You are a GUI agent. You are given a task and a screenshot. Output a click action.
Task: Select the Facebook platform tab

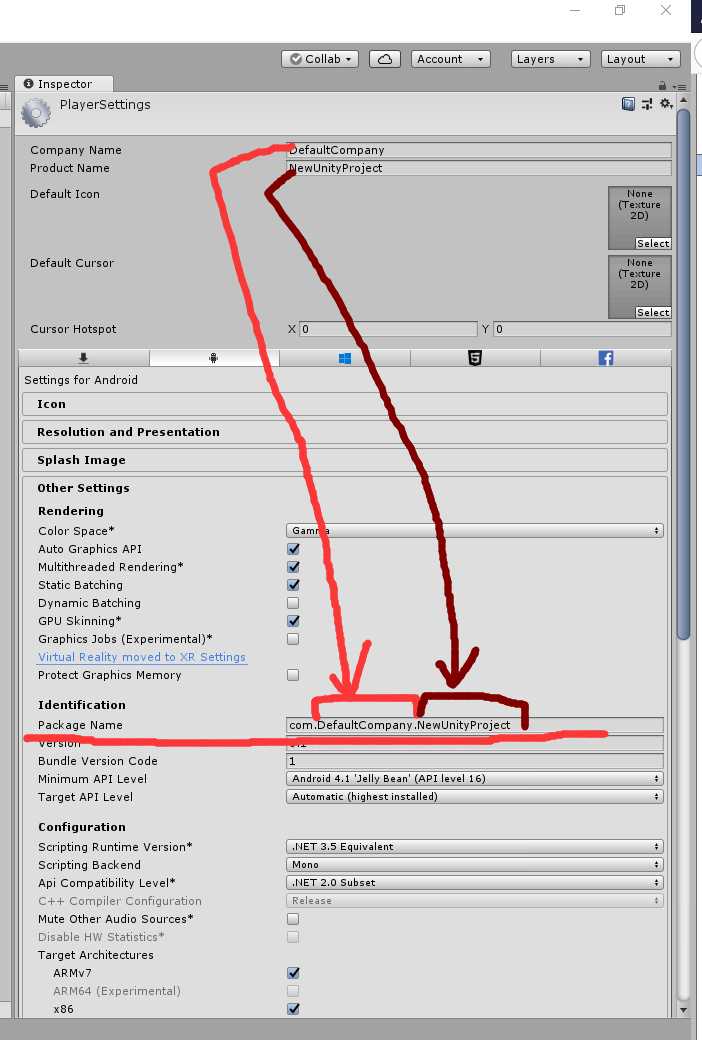tap(605, 358)
